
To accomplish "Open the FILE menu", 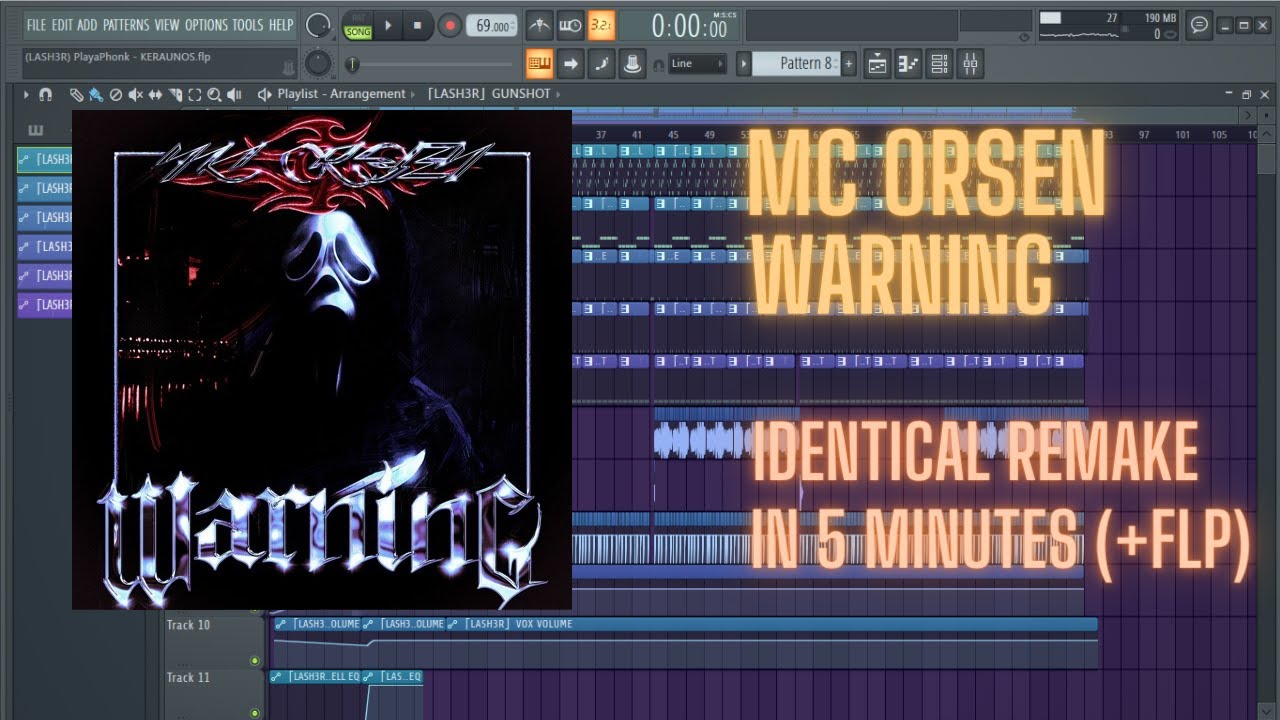I will tap(36, 25).
